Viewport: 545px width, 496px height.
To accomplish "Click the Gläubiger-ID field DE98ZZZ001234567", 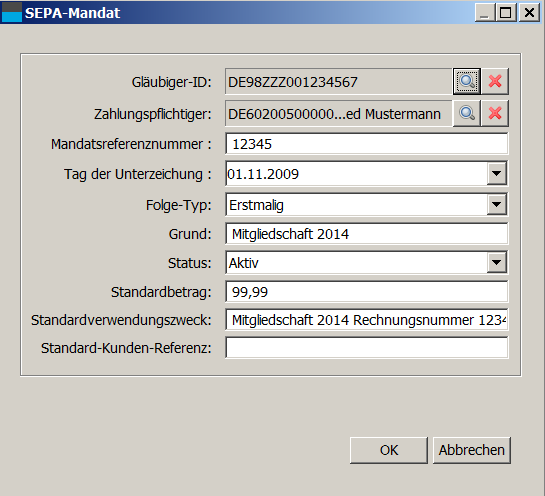I will point(339,82).
